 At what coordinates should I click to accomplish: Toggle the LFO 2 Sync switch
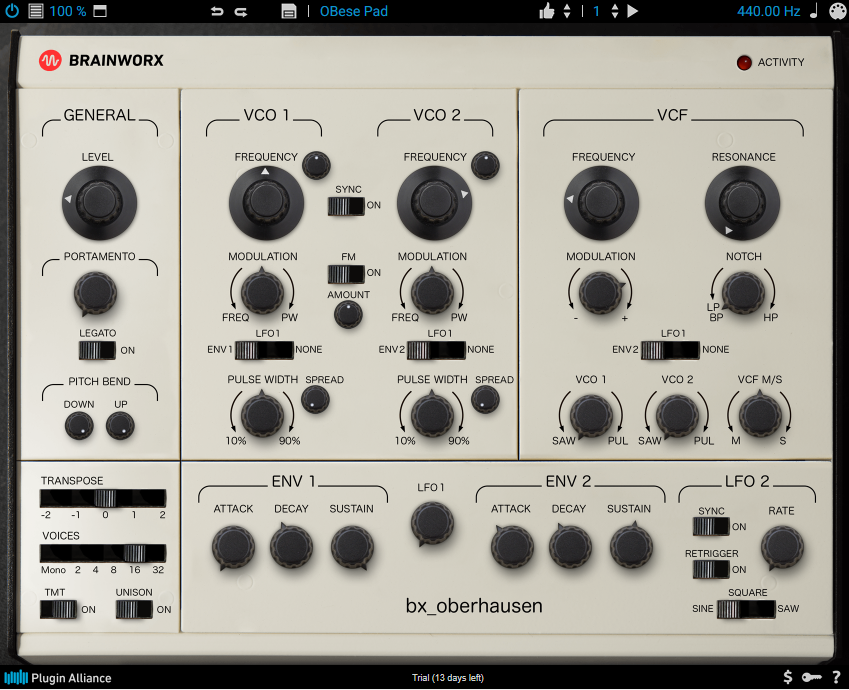[711, 526]
